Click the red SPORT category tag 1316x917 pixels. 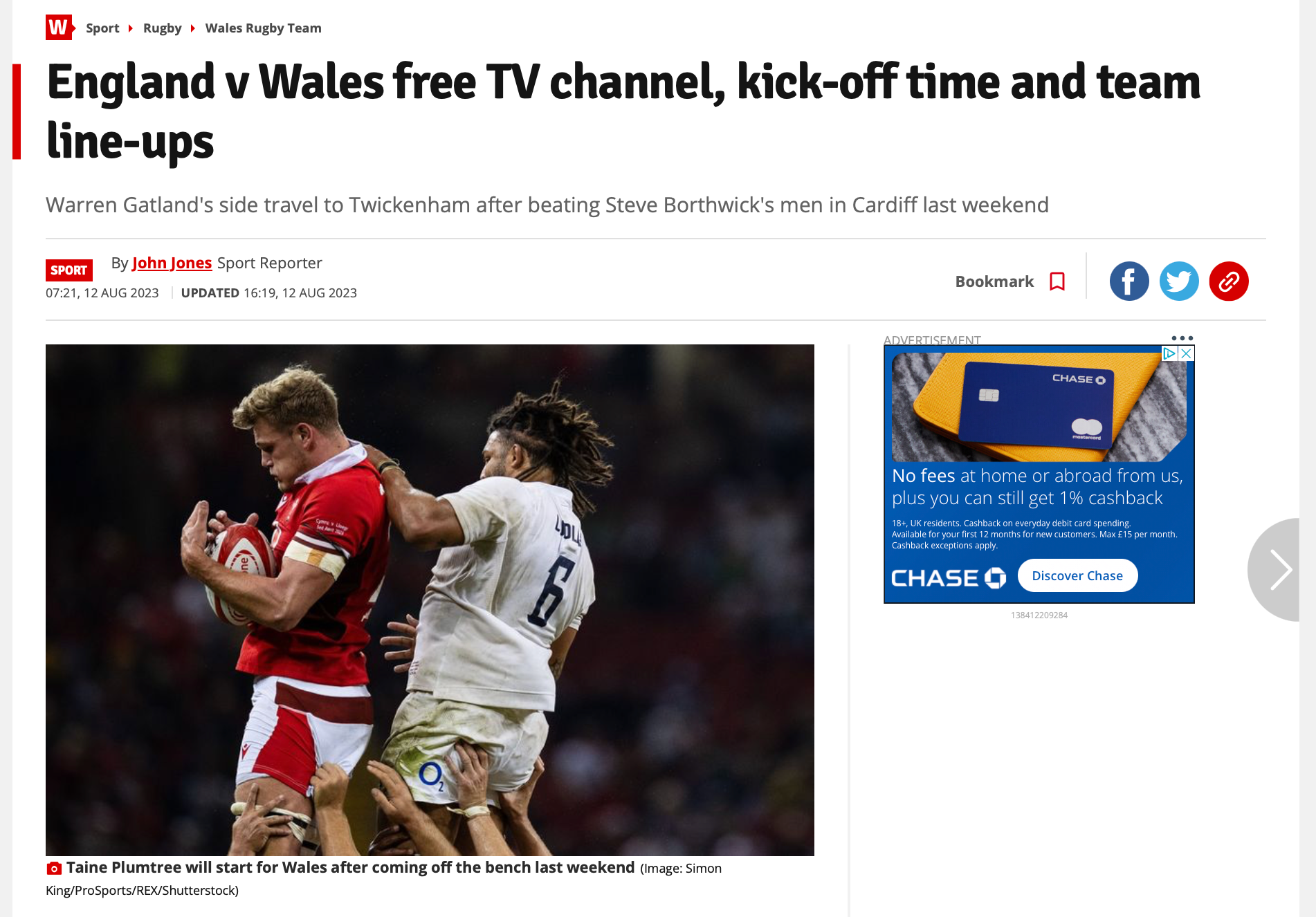(69, 270)
